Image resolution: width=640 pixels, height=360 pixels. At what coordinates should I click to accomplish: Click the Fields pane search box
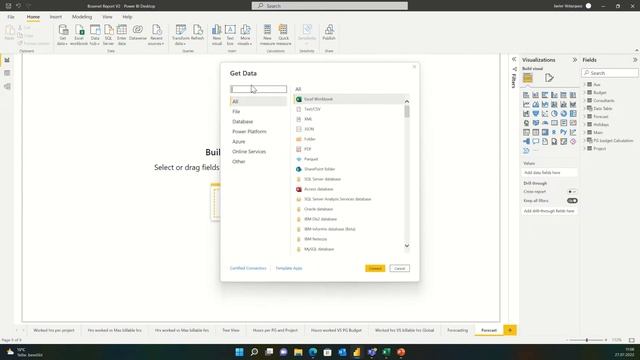(x=610, y=73)
